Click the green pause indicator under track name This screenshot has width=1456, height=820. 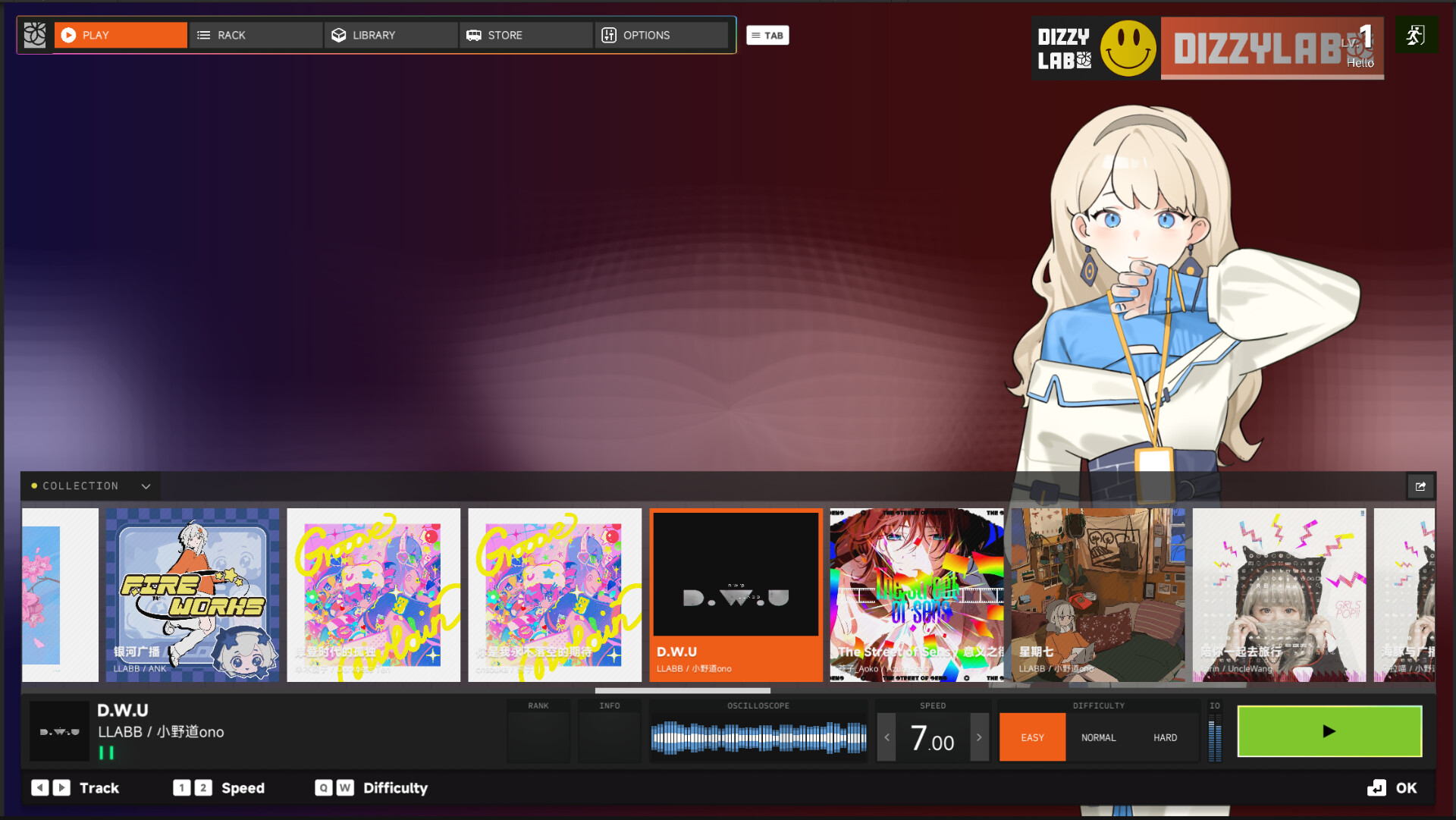(106, 752)
